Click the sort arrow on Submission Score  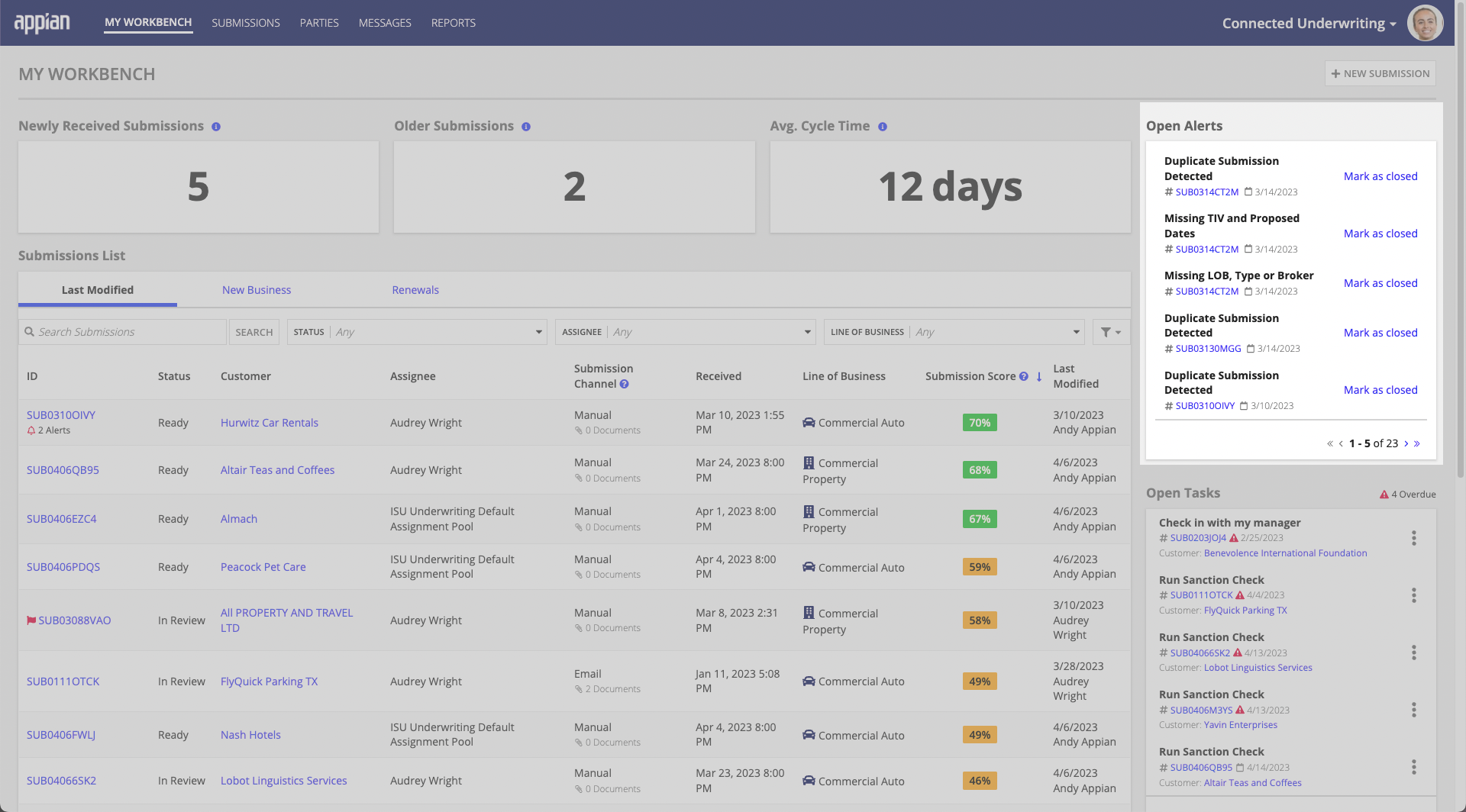tap(1039, 376)
